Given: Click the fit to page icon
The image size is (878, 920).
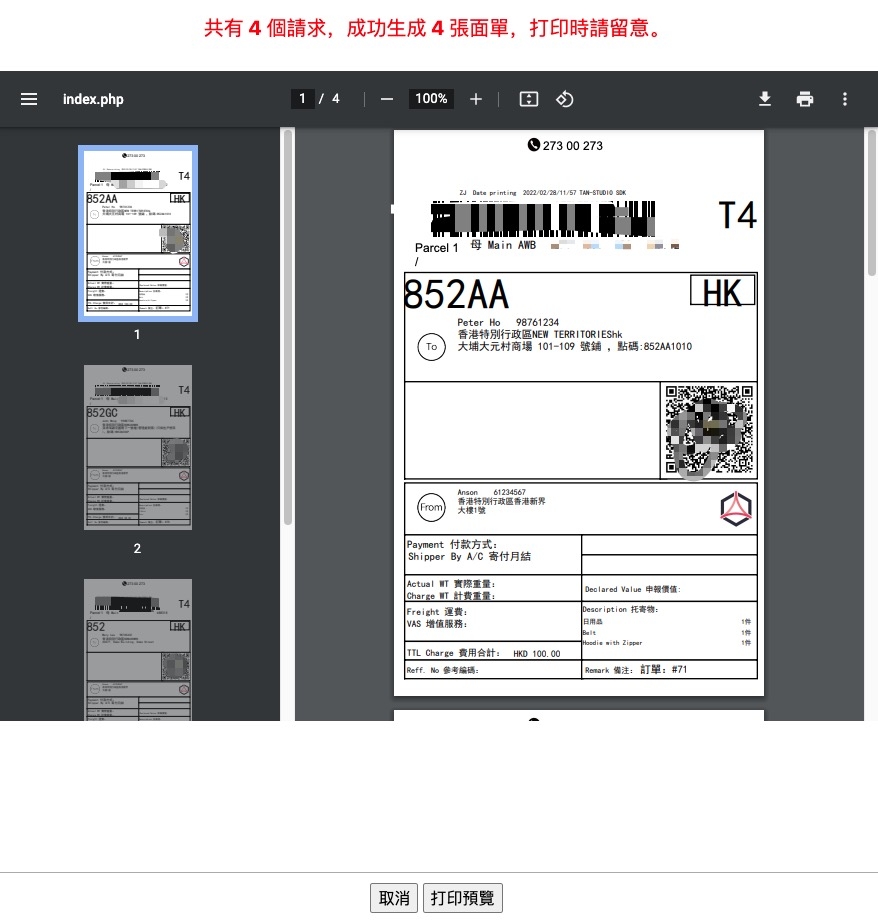Looking at the screenshot, I should pos(529,99).
